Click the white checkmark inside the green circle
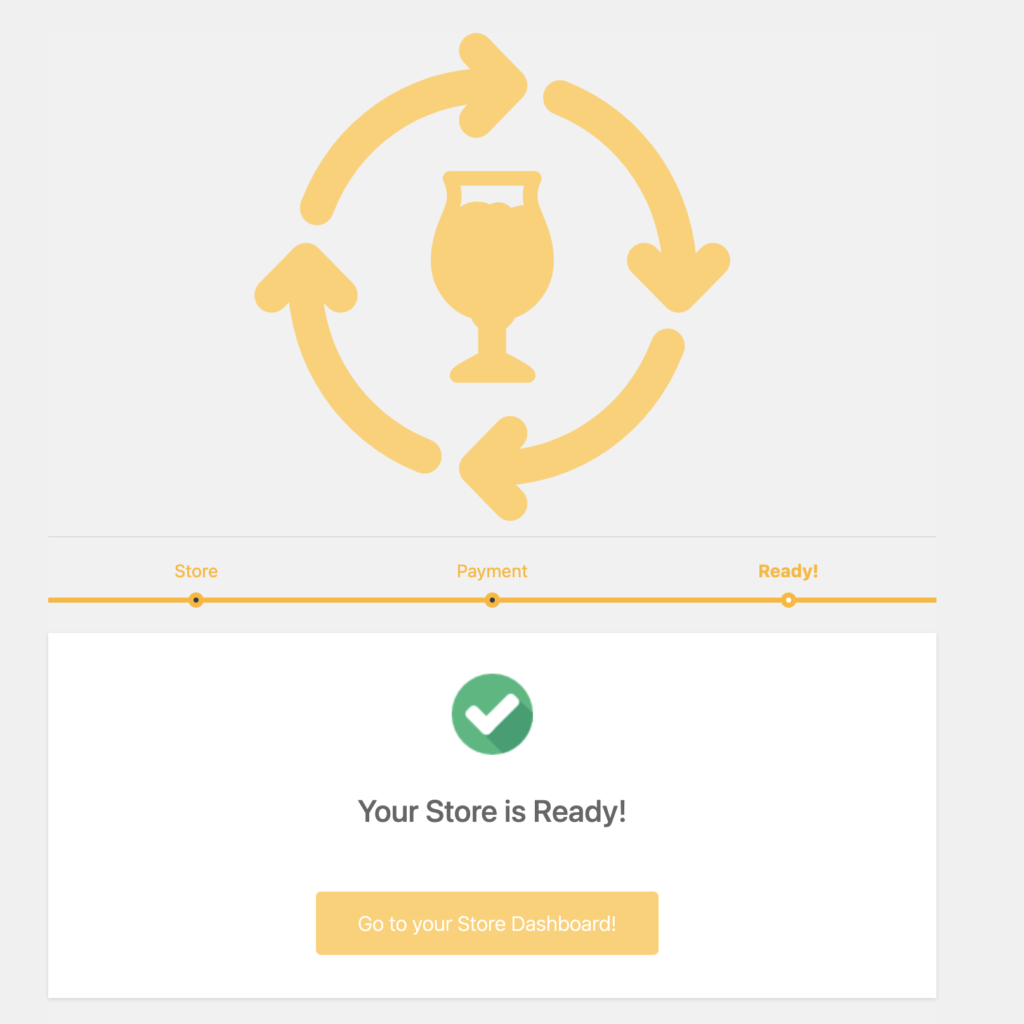The width and height of the screenshot is (1024, 1024). pos(492,714)
